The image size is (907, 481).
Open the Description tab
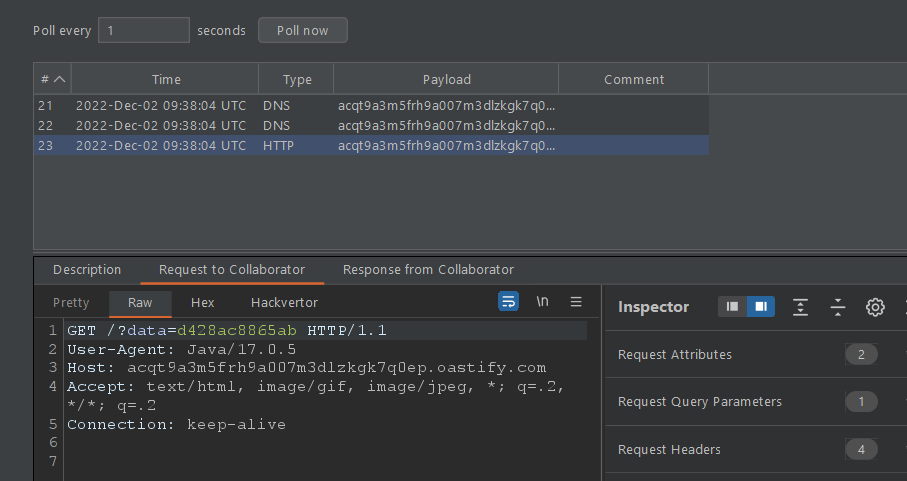[87, 270]
